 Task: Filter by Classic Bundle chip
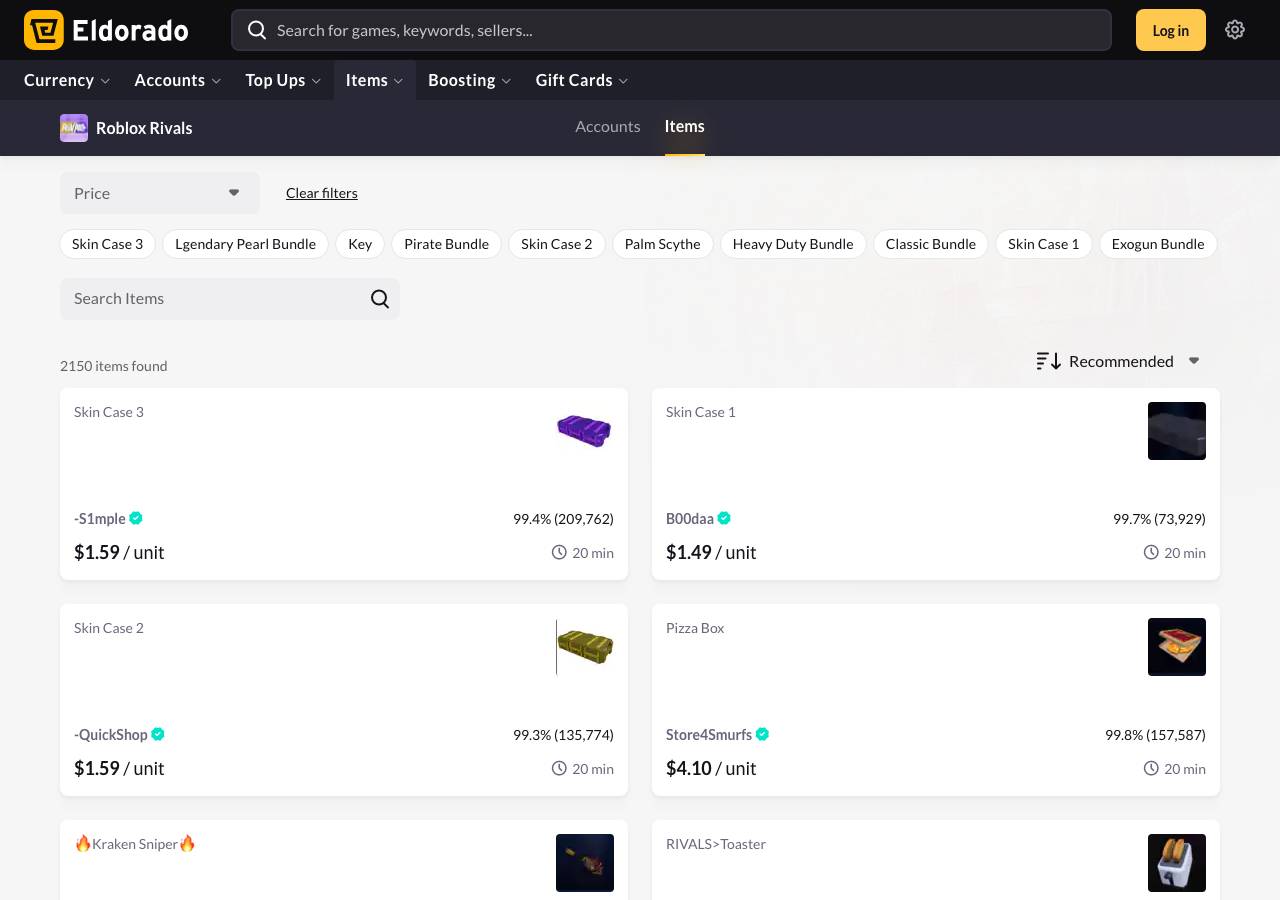point(931,244)
